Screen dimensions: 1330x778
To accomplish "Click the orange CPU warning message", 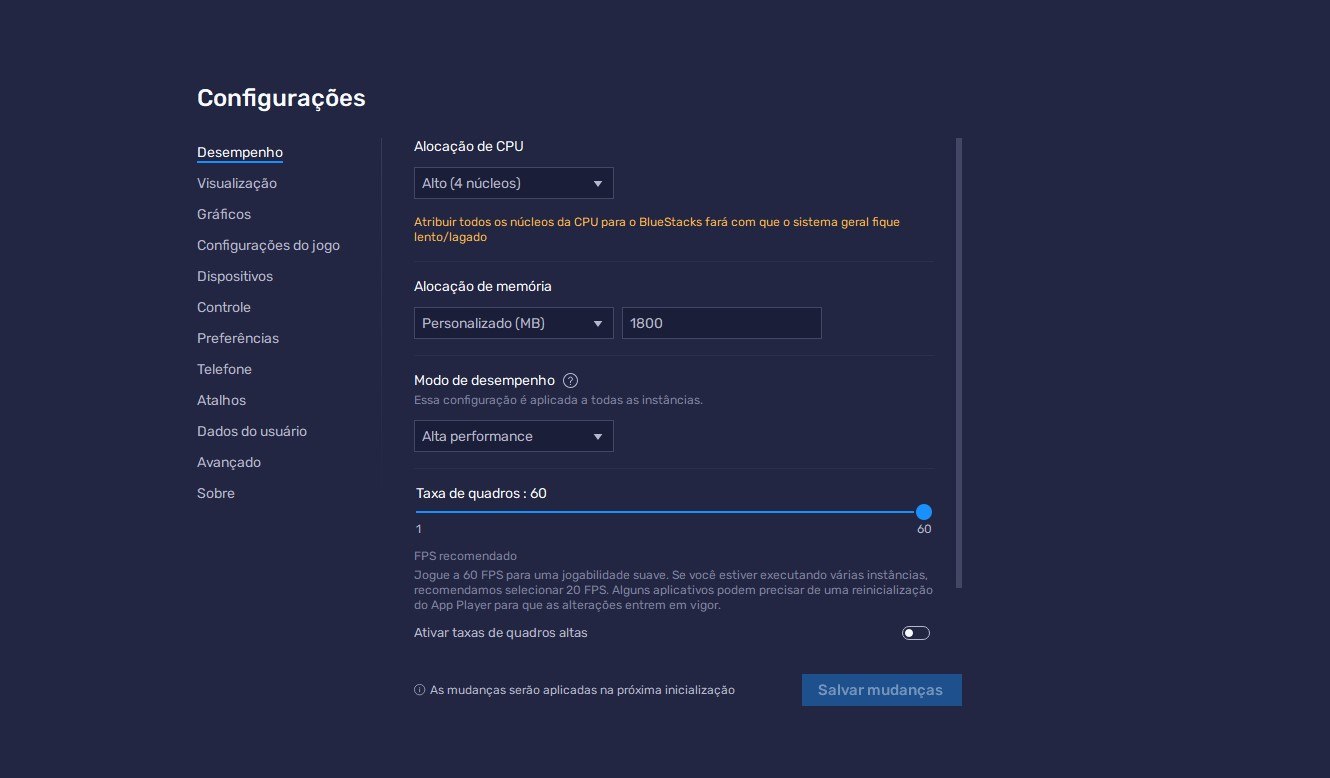I will coord(657,230).
